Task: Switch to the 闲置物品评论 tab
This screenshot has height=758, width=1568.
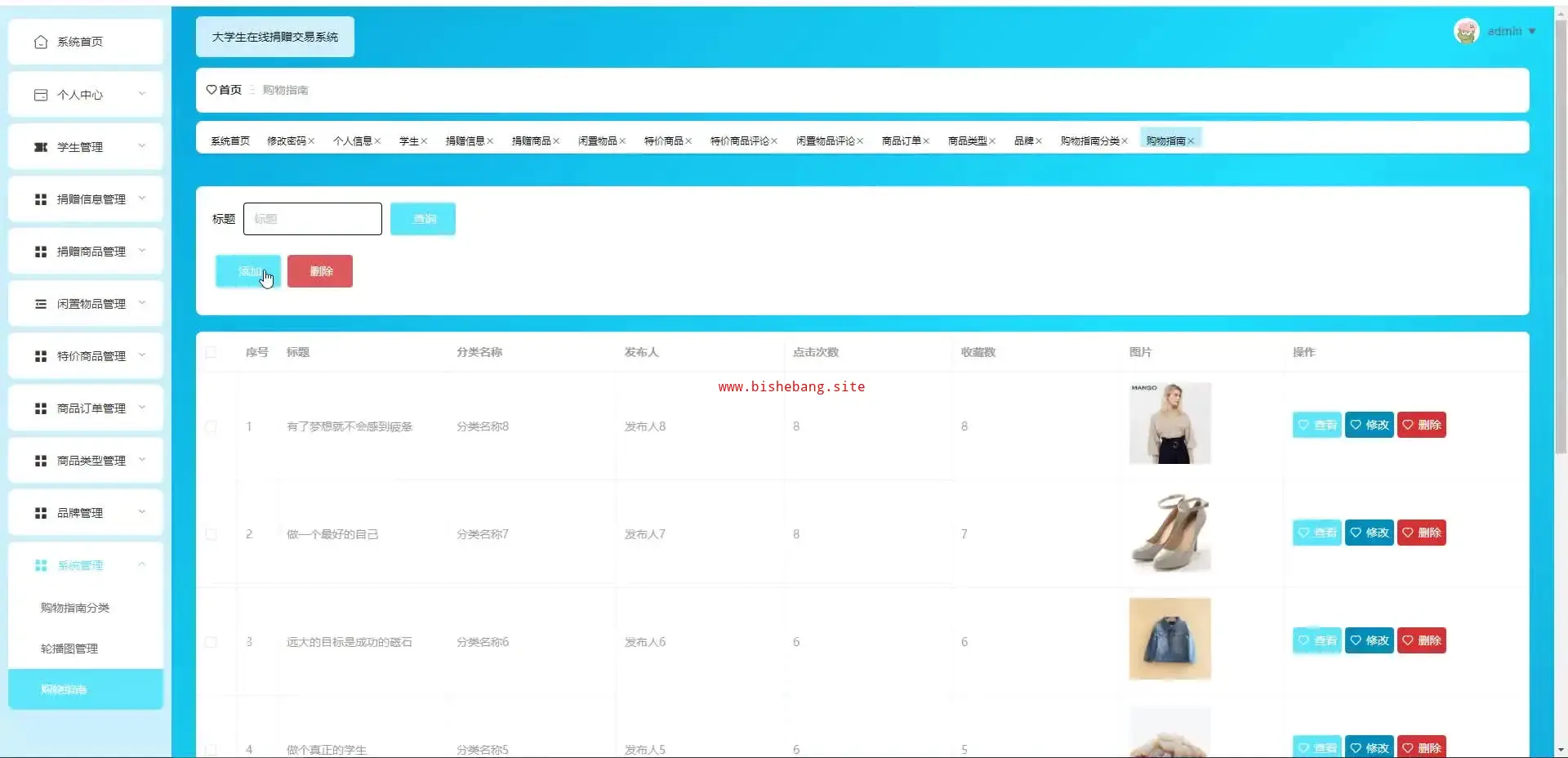Action: (826, 141)
